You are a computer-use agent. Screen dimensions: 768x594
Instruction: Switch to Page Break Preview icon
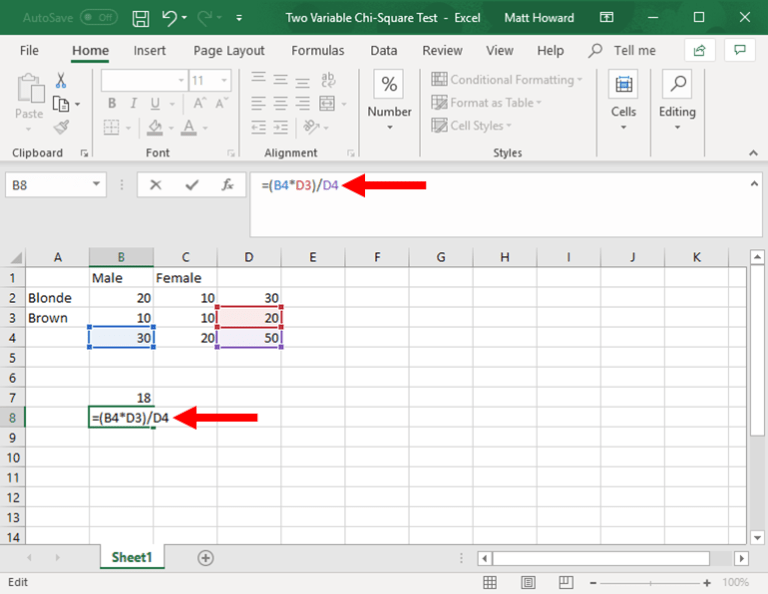pos(566,582)
